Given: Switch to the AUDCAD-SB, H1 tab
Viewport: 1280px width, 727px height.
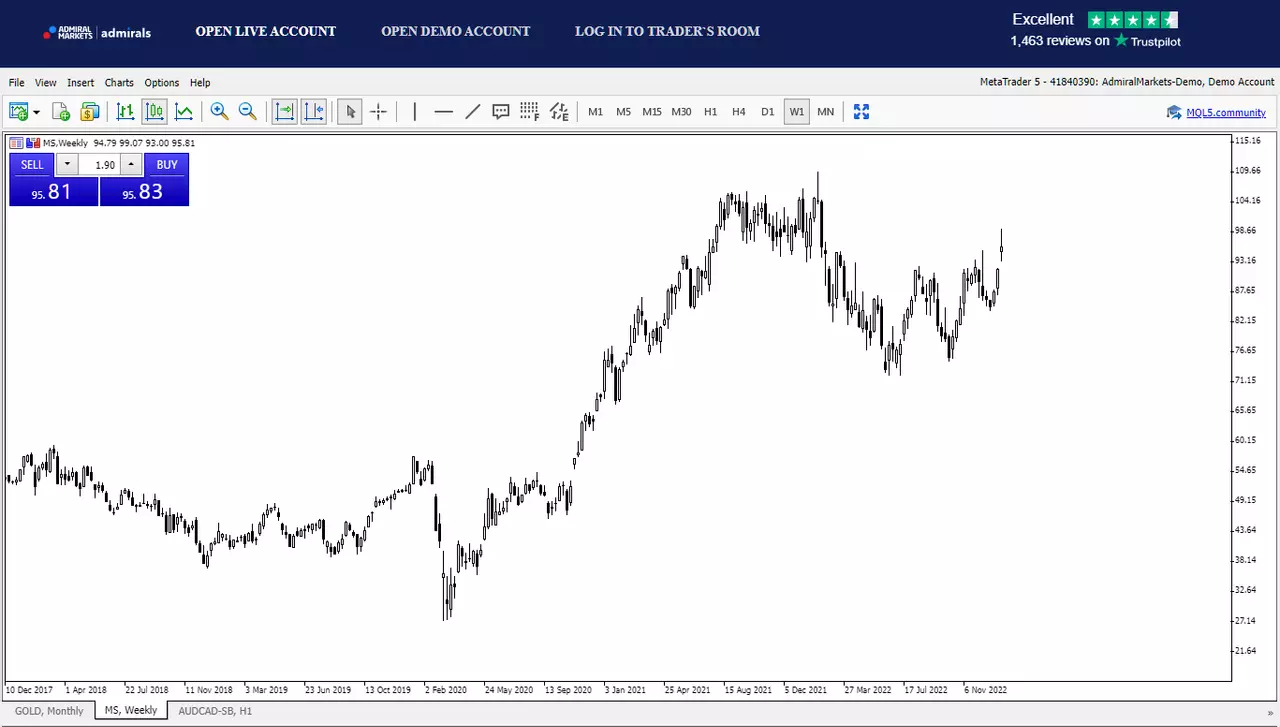Looking at the screenshot, I should click(x=215, y=710).
